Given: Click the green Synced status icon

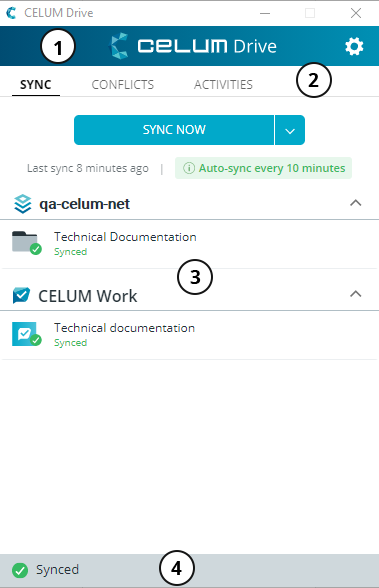Looking at the screenshot, I should 20,570.
